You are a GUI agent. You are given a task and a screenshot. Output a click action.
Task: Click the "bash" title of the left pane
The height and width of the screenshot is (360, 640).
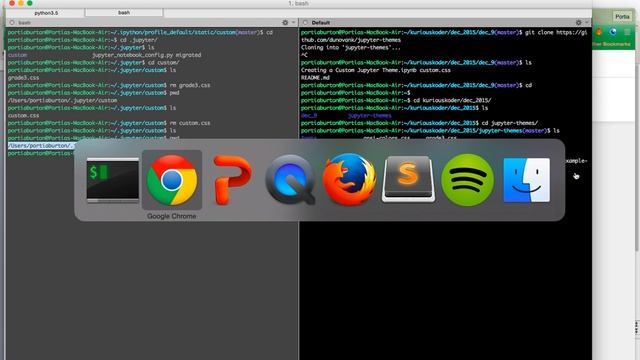pyautogui.click(x=24, y=22)
